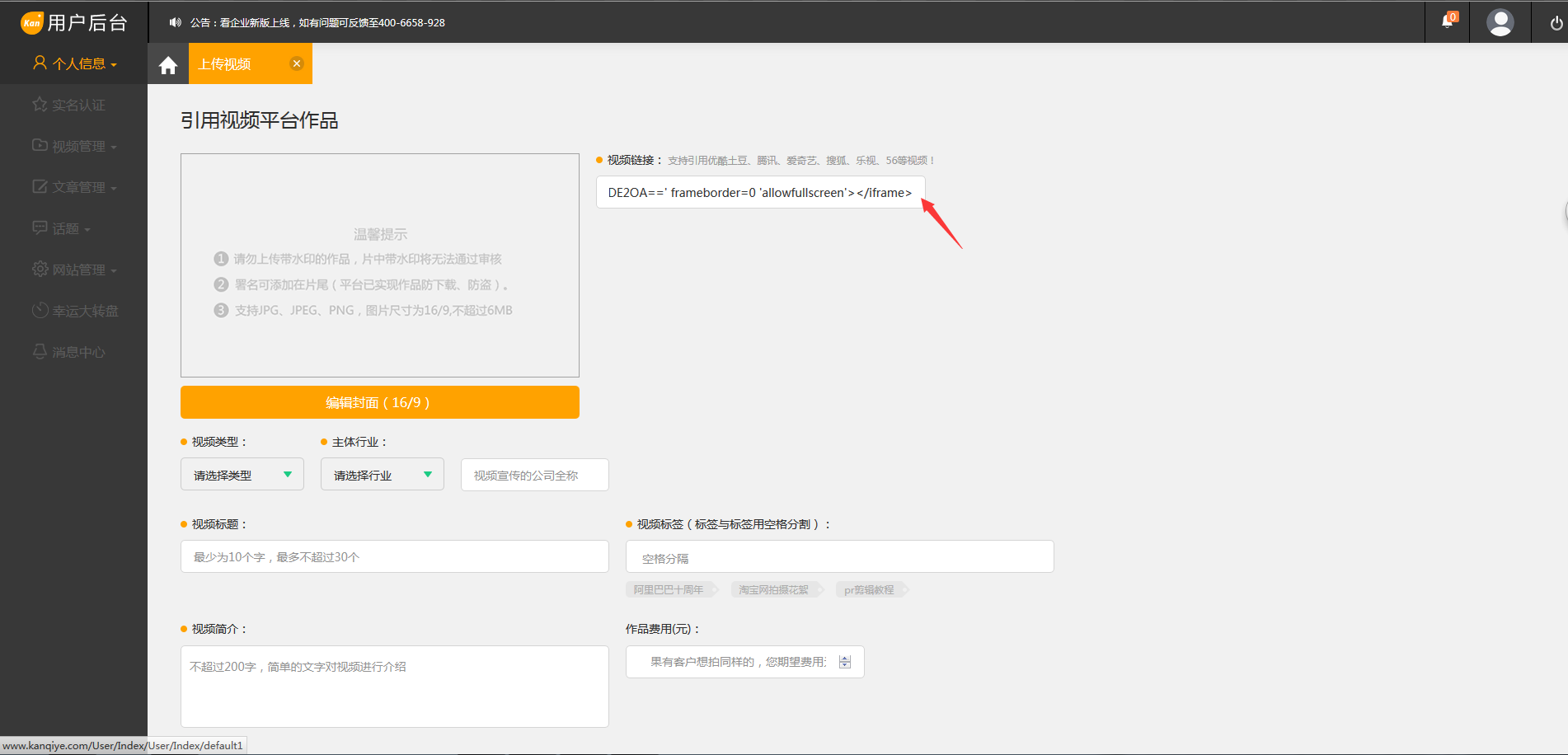Click the 作品费用 number stepper
The image size is (1568, 755).
845,662
